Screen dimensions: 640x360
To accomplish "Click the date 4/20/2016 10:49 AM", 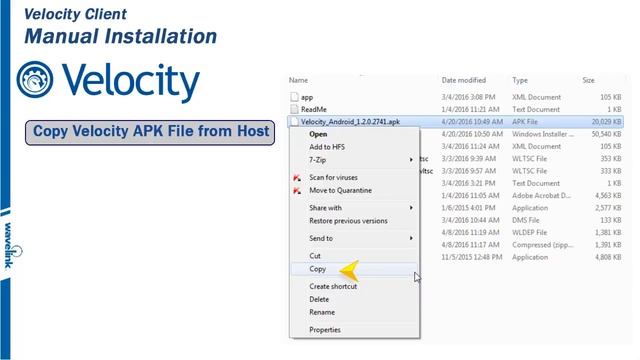I will 472,122.
